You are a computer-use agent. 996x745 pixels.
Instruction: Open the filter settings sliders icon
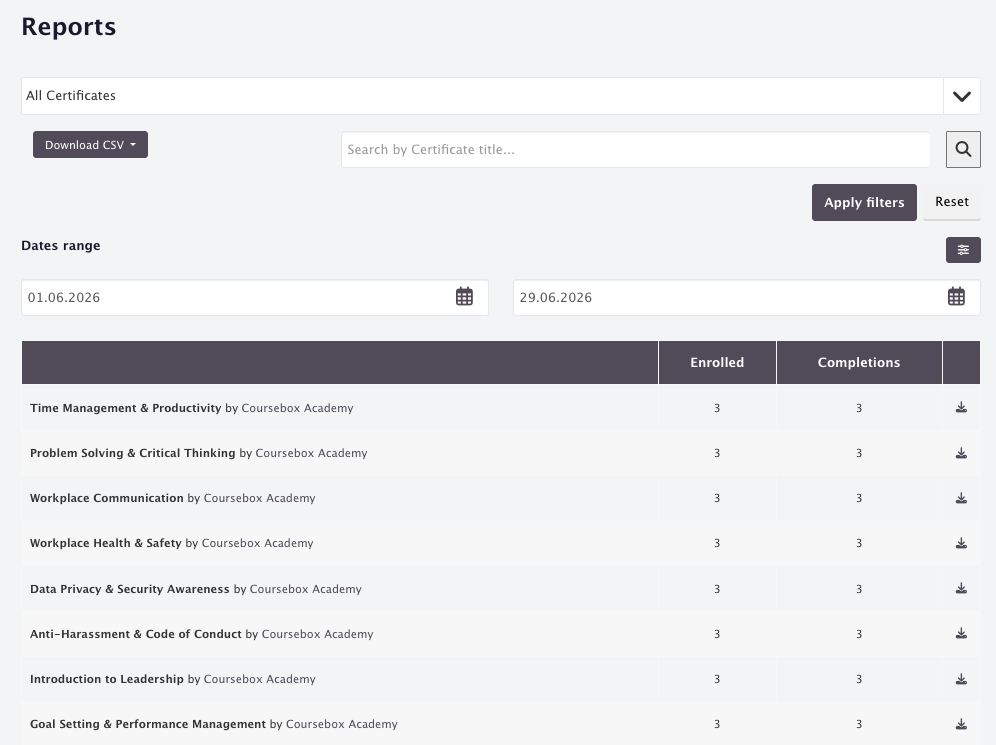963,250
